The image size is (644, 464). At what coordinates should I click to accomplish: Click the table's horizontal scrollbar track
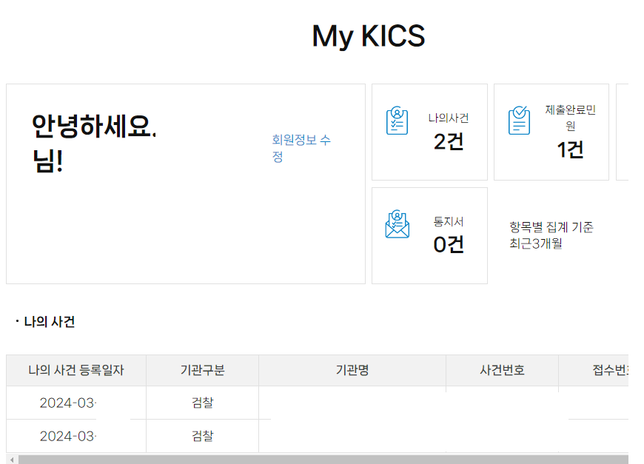[320, 459]
